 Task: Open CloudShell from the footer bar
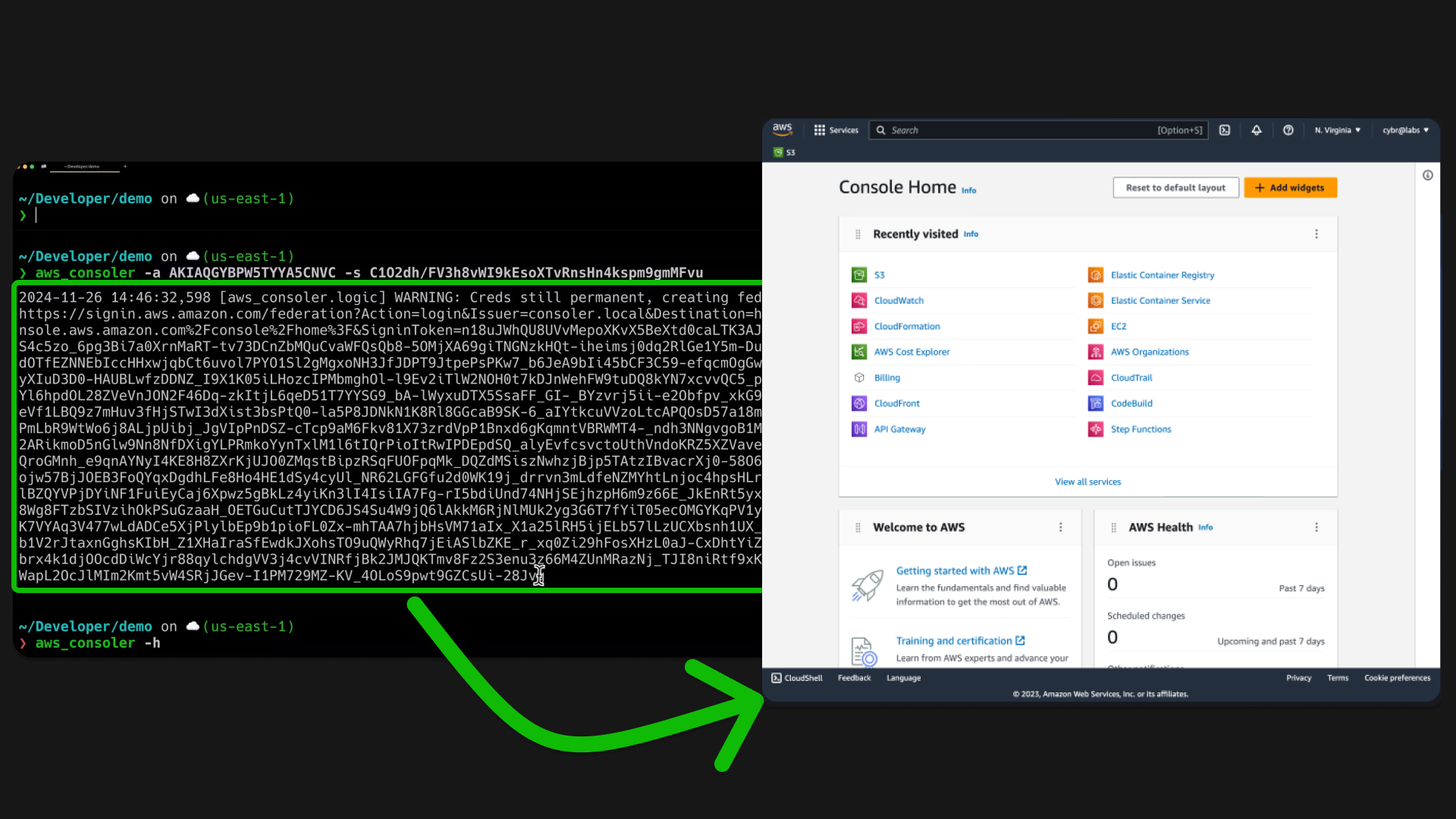tap(797, 678)
